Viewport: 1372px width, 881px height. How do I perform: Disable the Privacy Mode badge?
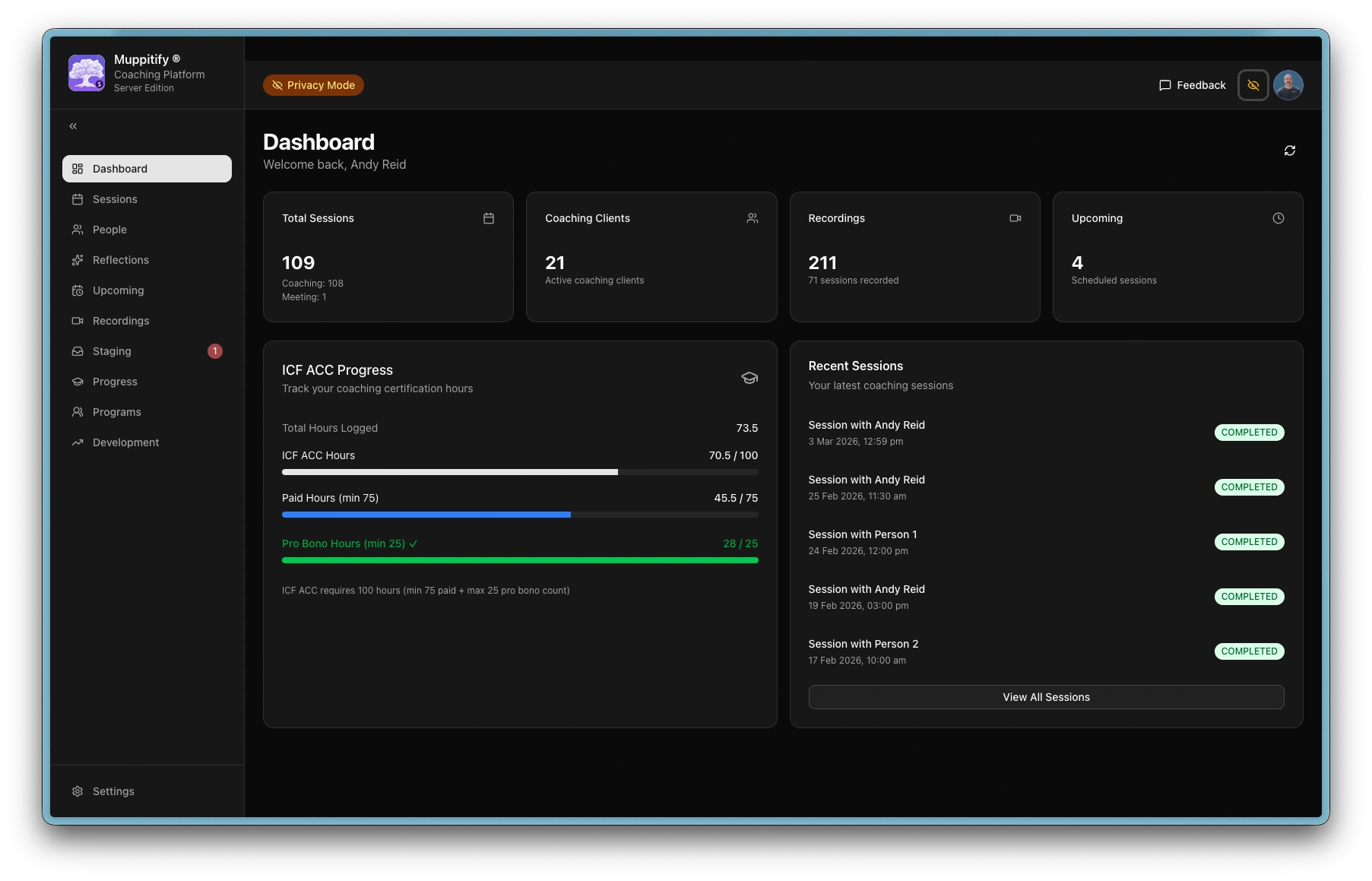click(x=313, y=85)
